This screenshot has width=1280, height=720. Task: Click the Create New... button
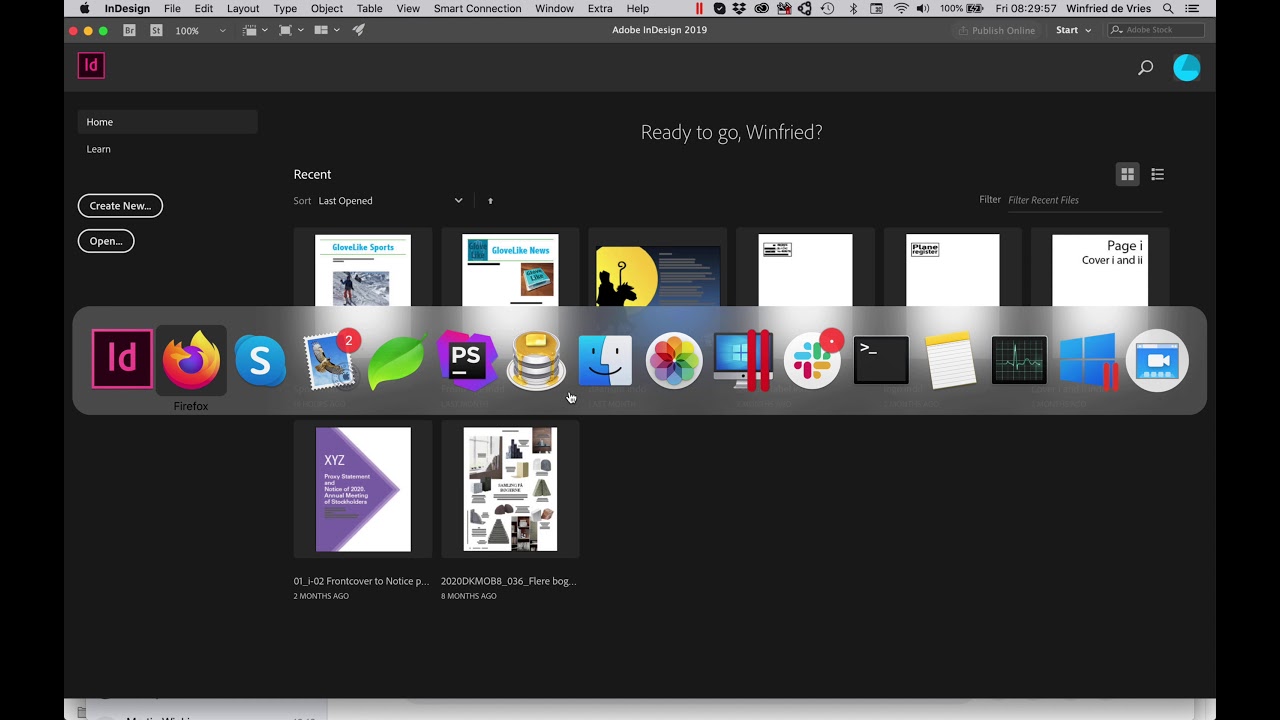point(120,206)
